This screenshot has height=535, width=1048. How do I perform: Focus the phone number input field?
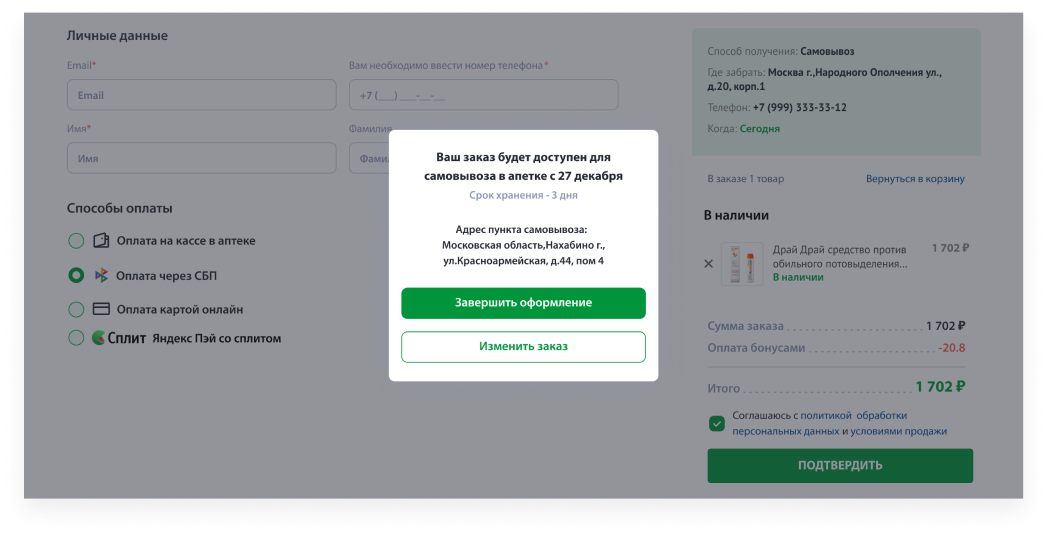click(483, 95)
